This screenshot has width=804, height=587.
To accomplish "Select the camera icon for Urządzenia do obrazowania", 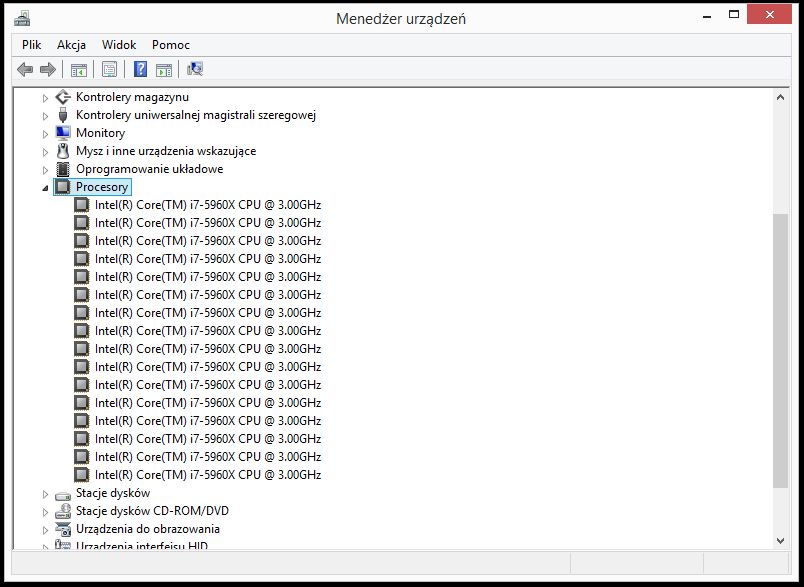I will click(x=63, y=529).
